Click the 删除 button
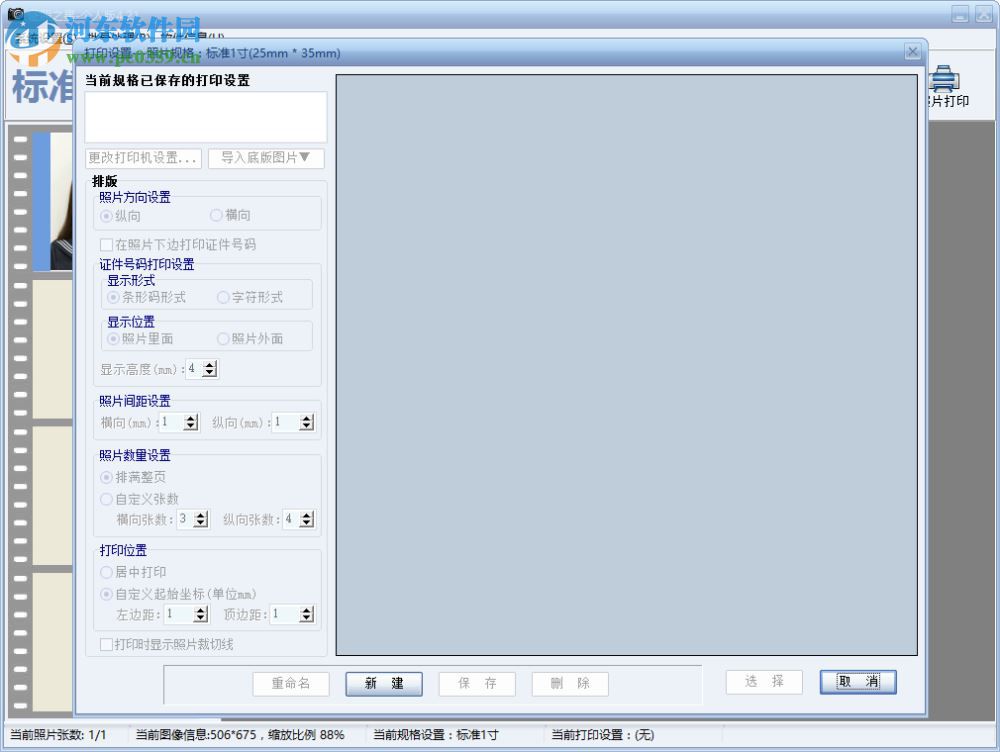The width and height of the screenshot is (1000, 752). tap(570, 684)
